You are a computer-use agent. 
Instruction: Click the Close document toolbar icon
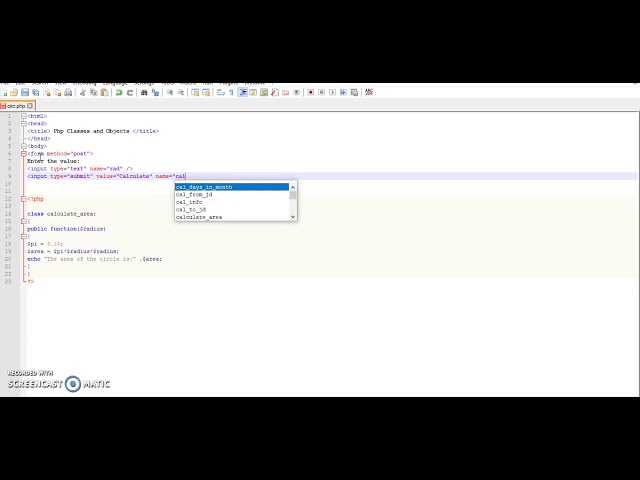(x=47, y=93)
